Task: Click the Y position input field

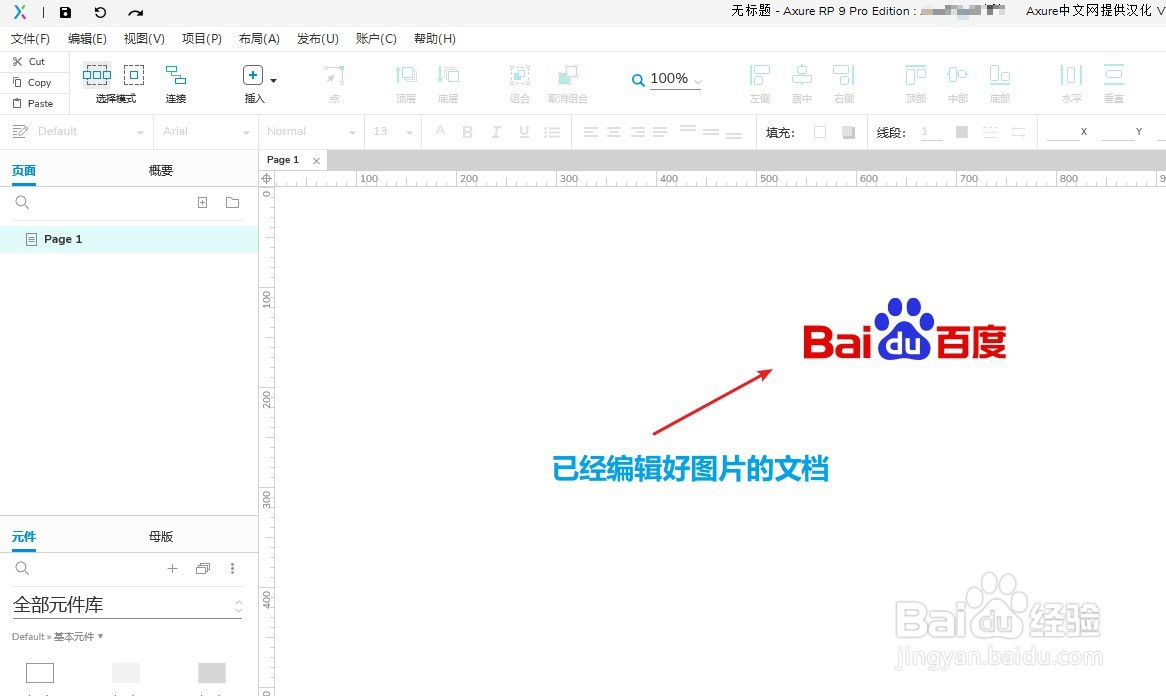Action: pyautogui.click(x=1118, y=132)
